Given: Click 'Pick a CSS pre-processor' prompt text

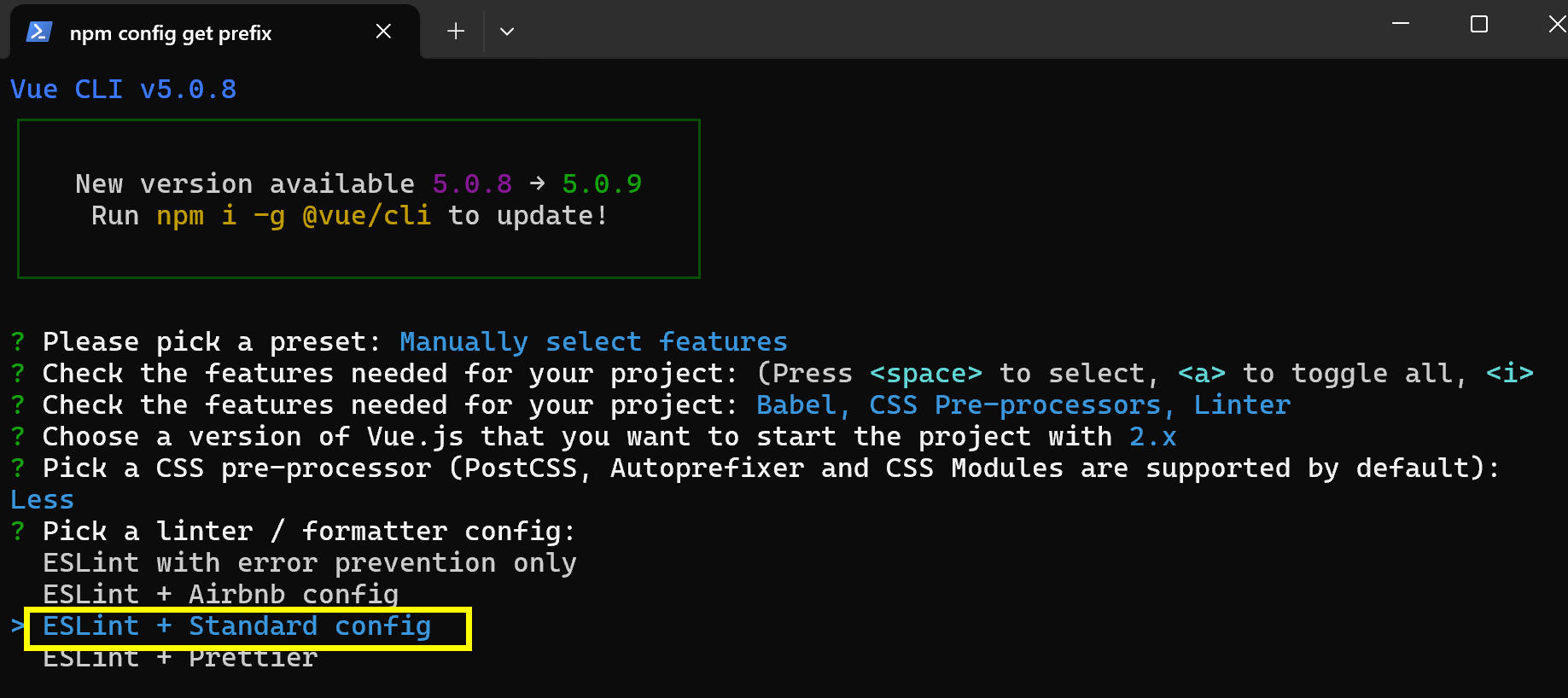Looking at the screenshot, I should (x=237, y=468).
